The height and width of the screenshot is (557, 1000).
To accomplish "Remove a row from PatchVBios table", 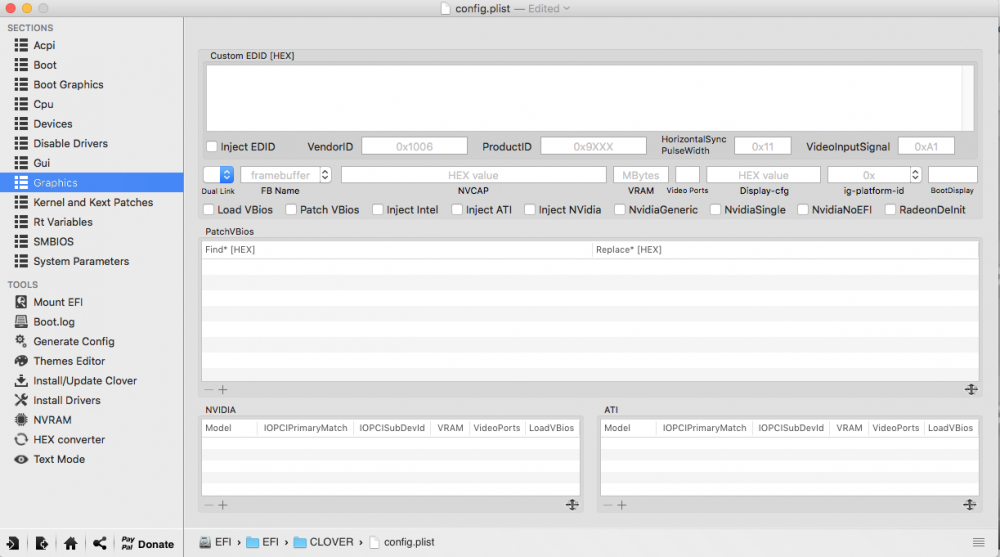I will pos(209,389).
